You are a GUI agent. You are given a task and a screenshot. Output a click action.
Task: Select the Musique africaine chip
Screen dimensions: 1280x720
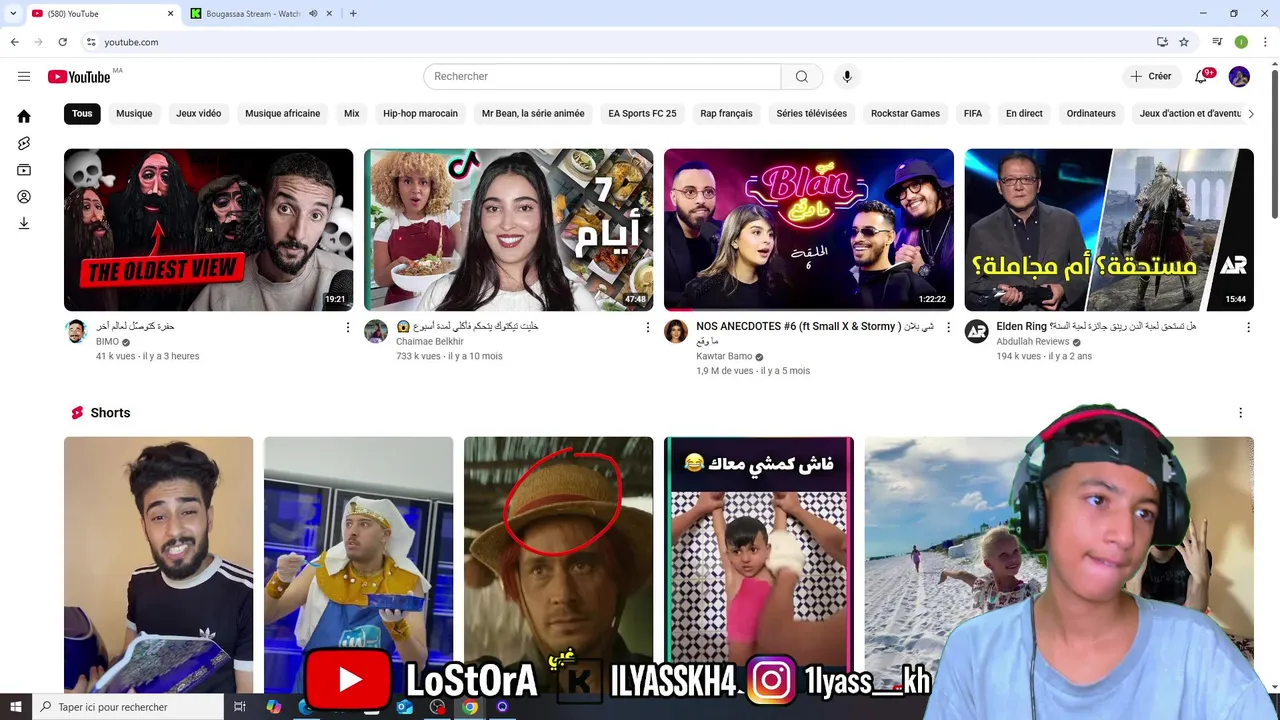click(283, 113)
